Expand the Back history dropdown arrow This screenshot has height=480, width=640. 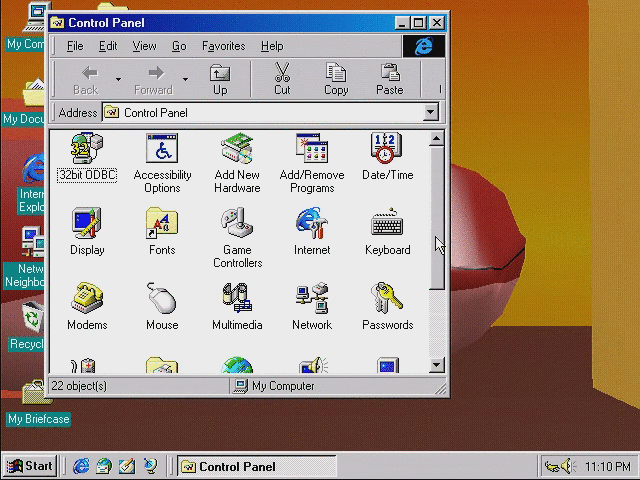click(x=118, y=79)
